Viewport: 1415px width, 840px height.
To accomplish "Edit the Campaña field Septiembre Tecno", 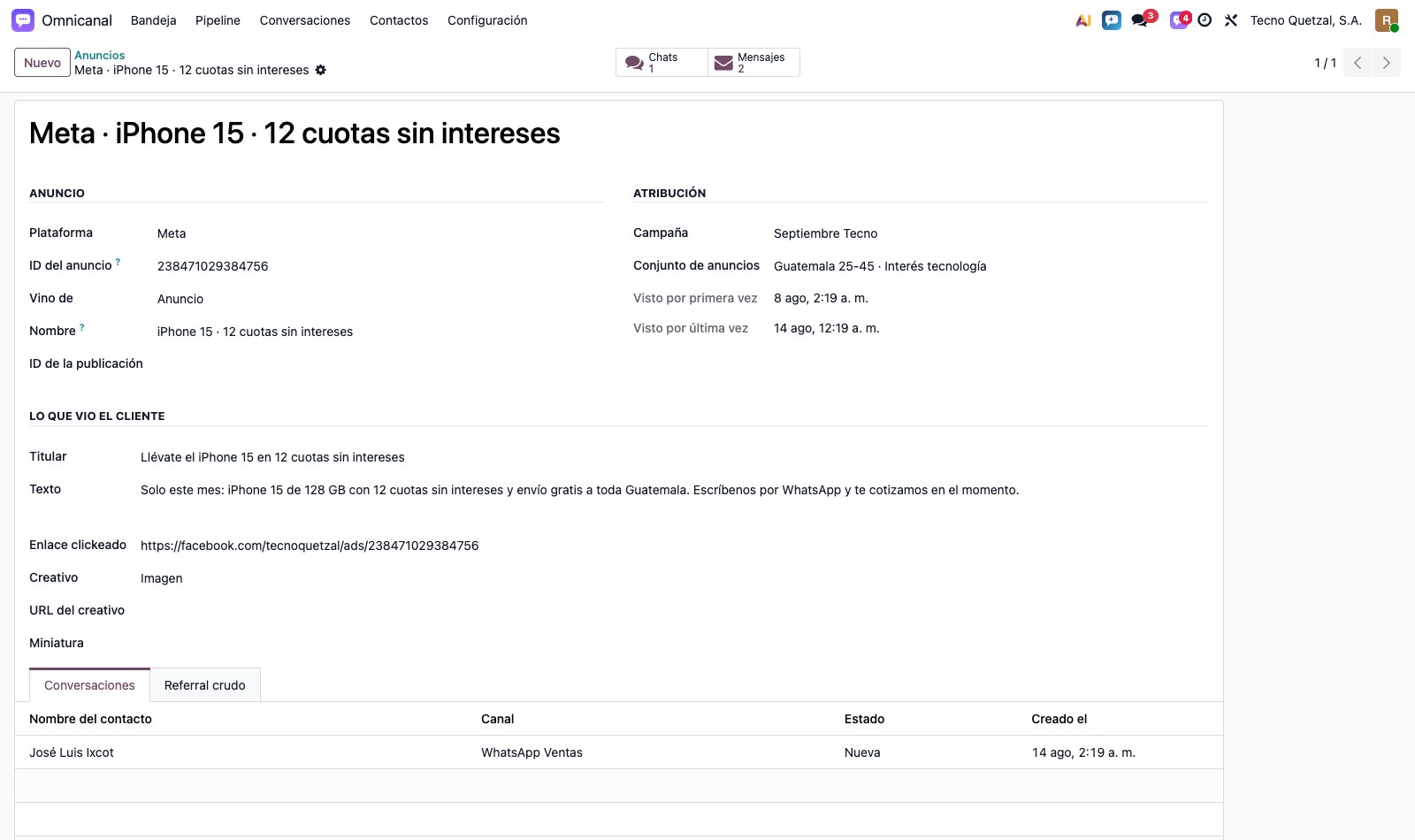I will (x=991, y=233).
